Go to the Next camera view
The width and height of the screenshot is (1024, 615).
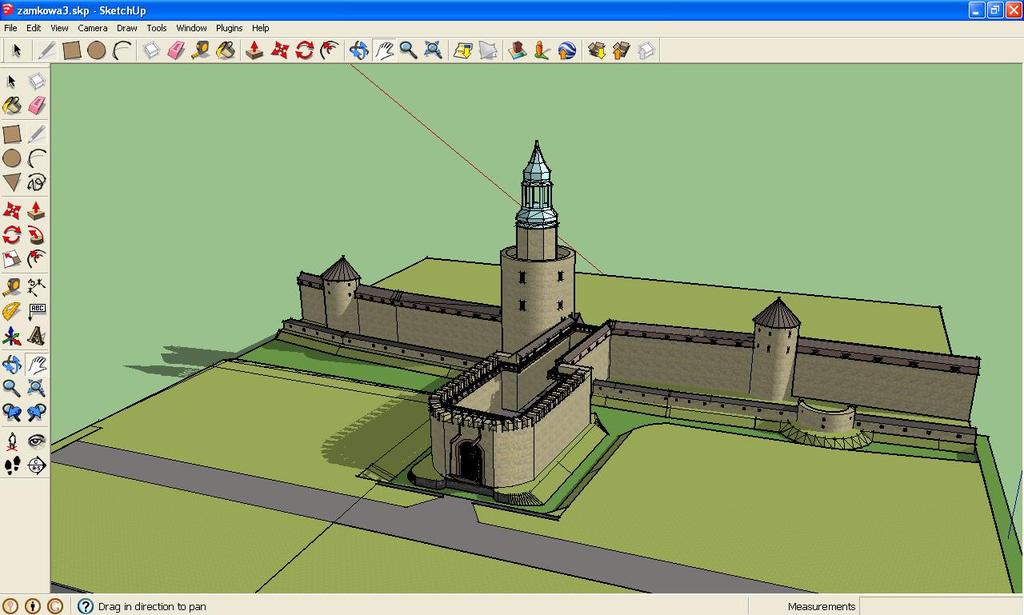tap(37, 412)
